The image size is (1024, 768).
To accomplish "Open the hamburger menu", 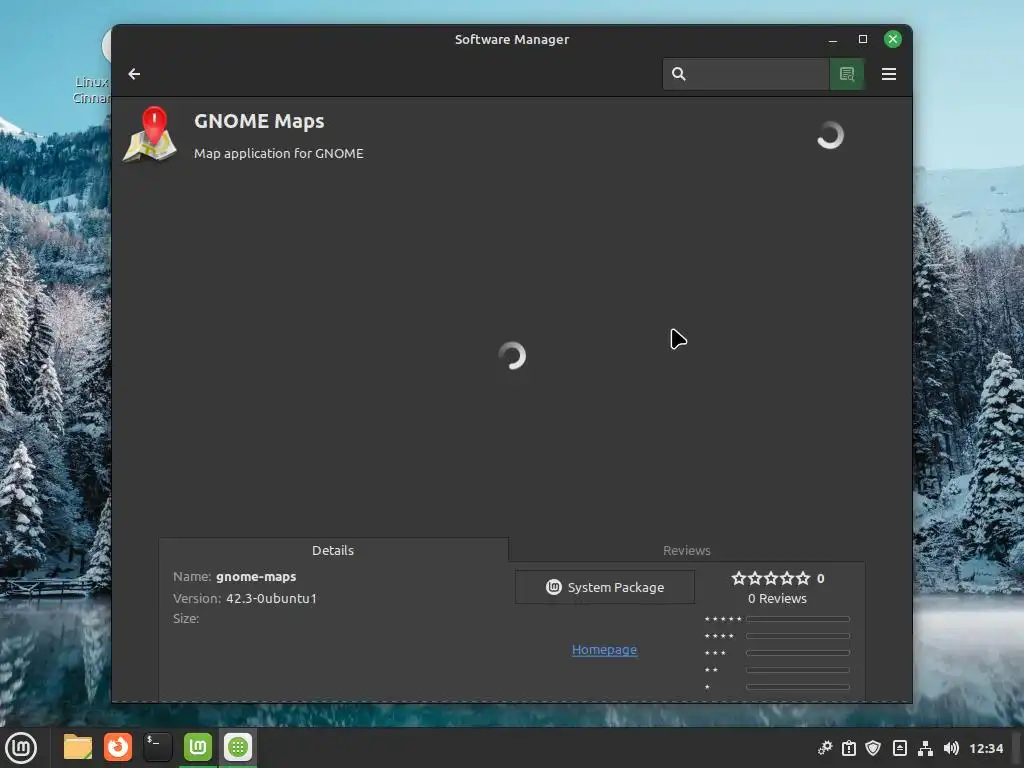I will pos(888,74).
